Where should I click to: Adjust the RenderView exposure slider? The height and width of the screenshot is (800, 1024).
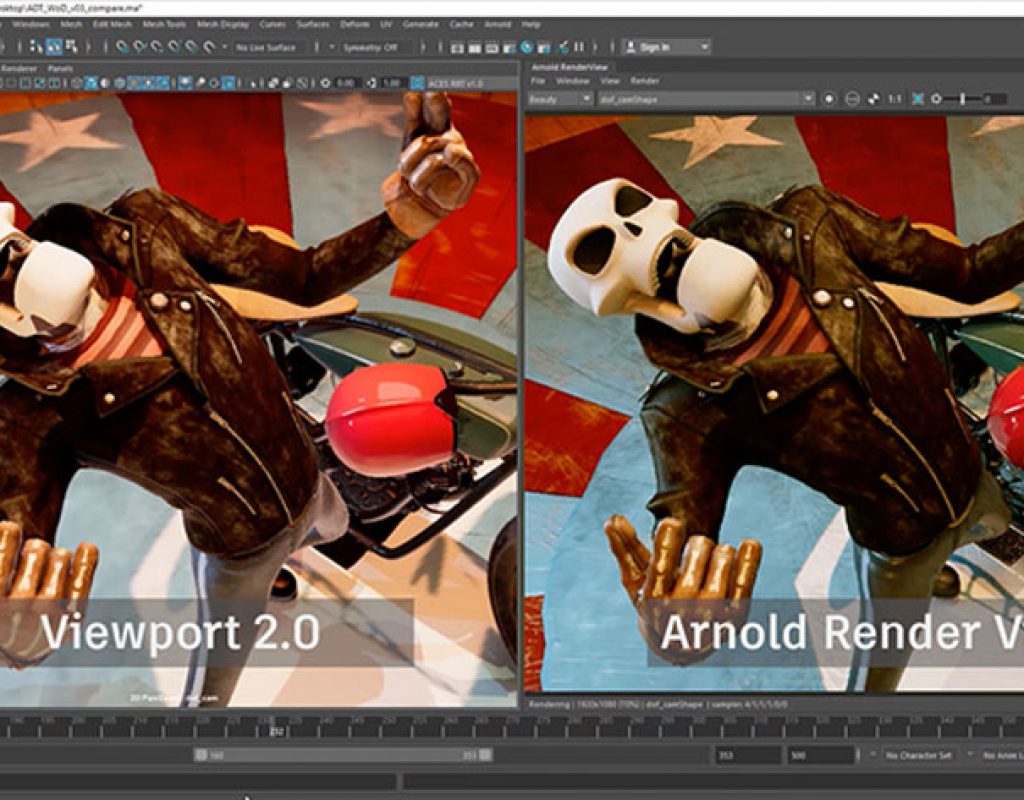(962, 99)
